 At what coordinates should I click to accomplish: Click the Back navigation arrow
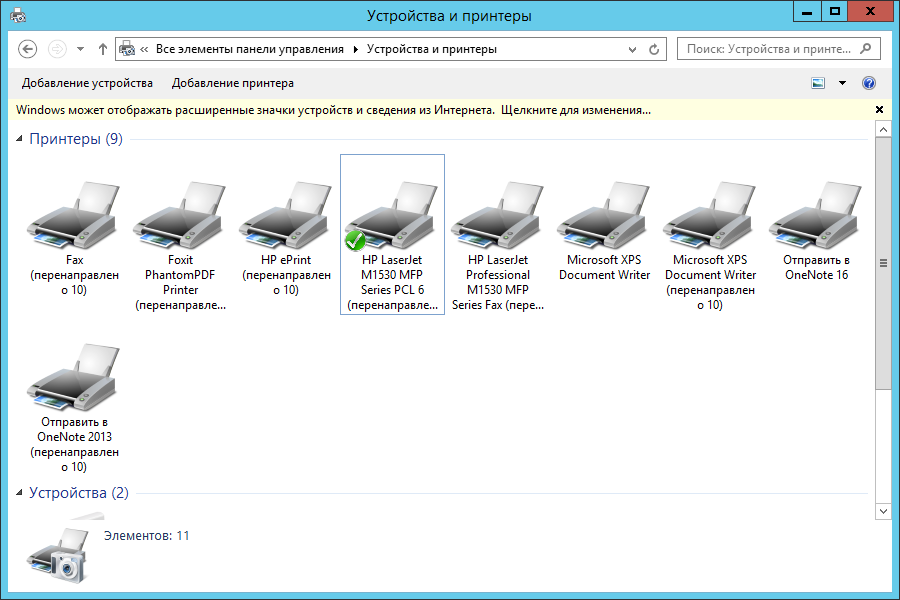tap(28, 49)
